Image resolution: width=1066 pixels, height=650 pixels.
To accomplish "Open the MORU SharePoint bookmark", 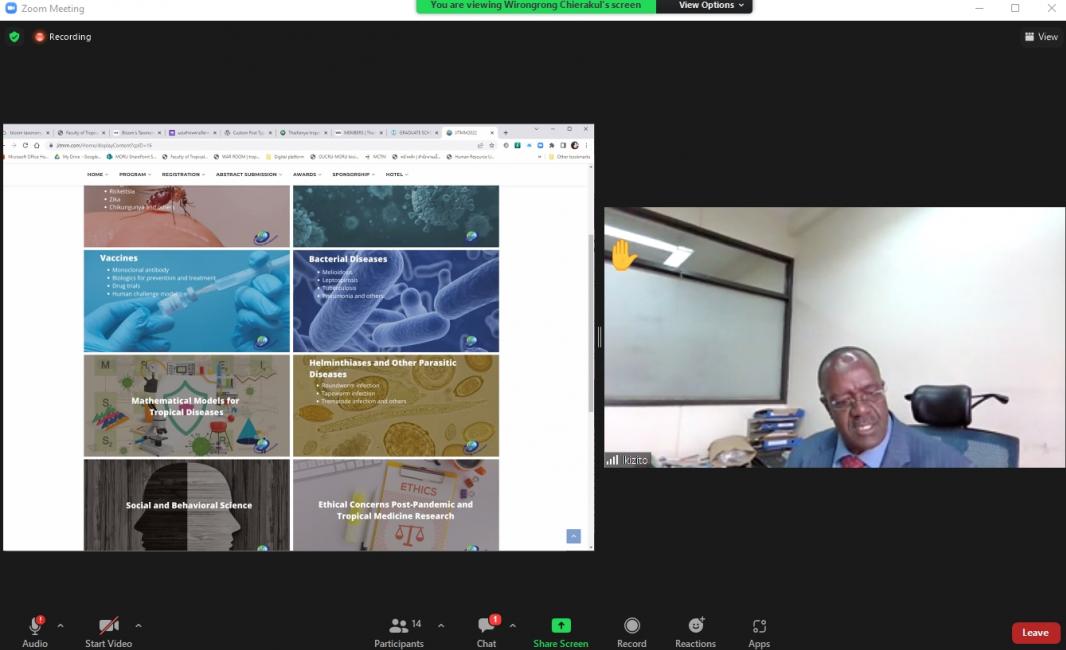I will 132,156.
